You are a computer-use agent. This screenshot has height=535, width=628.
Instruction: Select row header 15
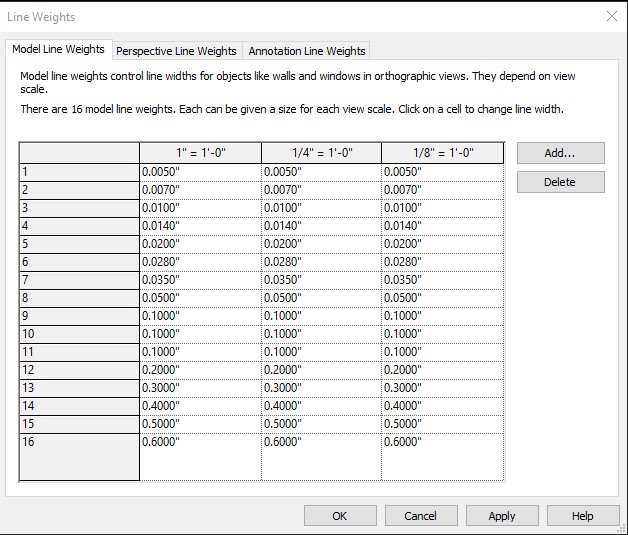click(x=80, y=424)
